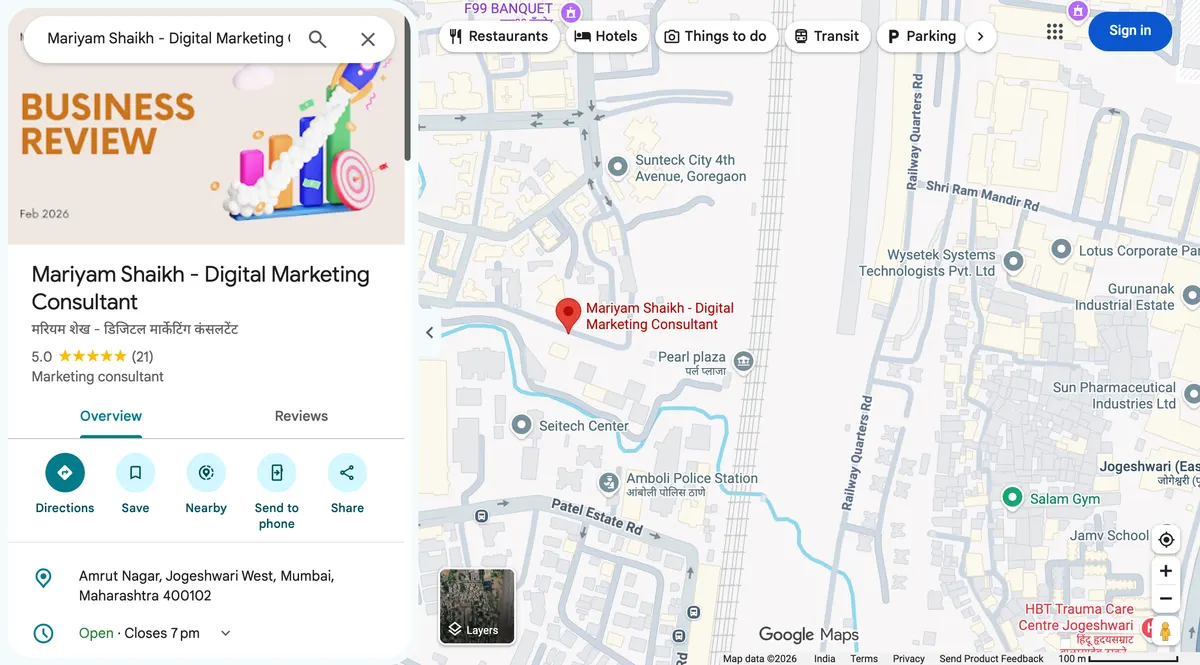
Task: Click the Directions icon button
Action: pos(65,473)
